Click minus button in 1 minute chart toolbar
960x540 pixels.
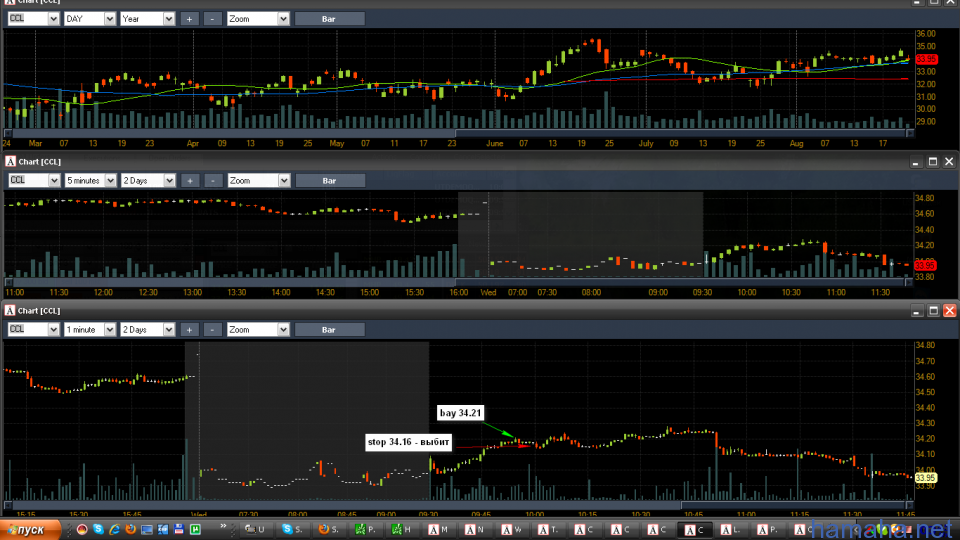tap(212, 329)
